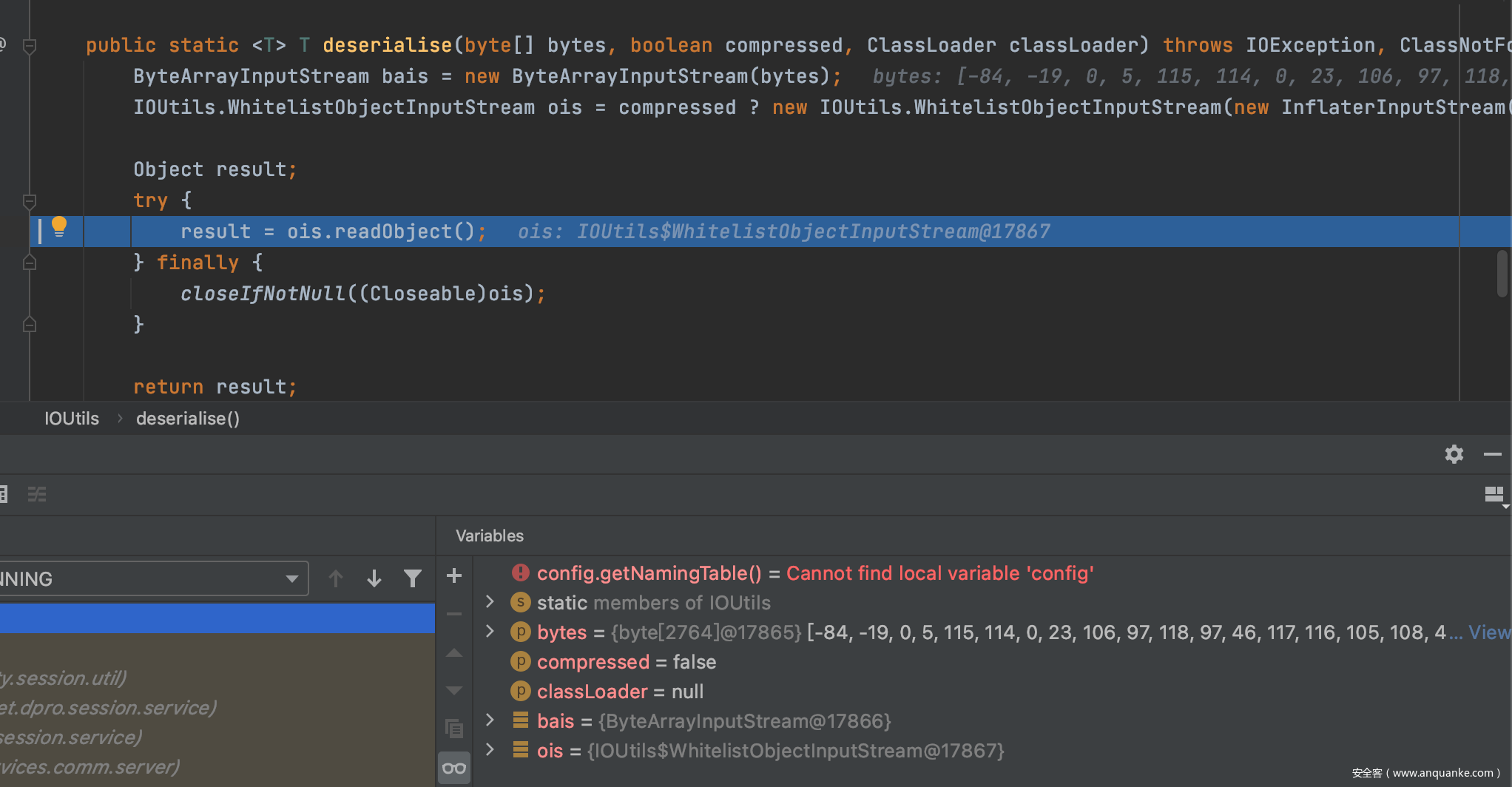Click the Remove Watch minus icon

point(454,614)
